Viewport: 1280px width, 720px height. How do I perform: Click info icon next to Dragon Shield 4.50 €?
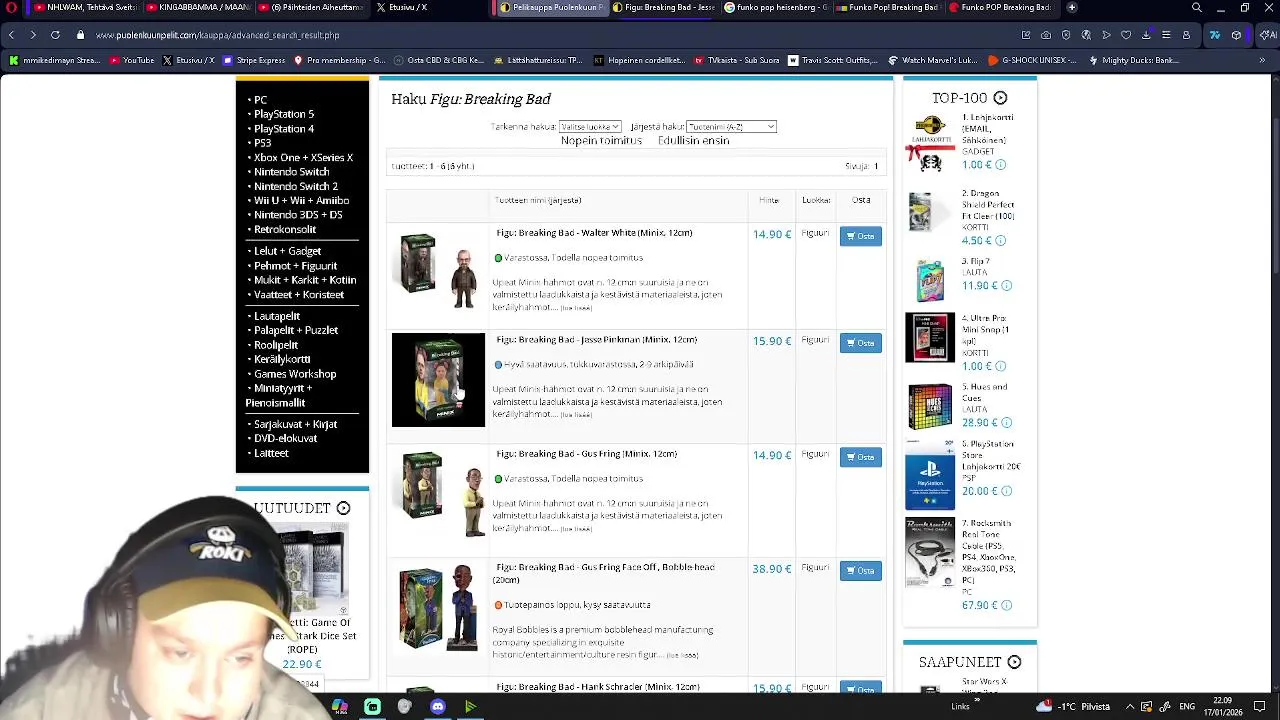(x=1000, y=241)
